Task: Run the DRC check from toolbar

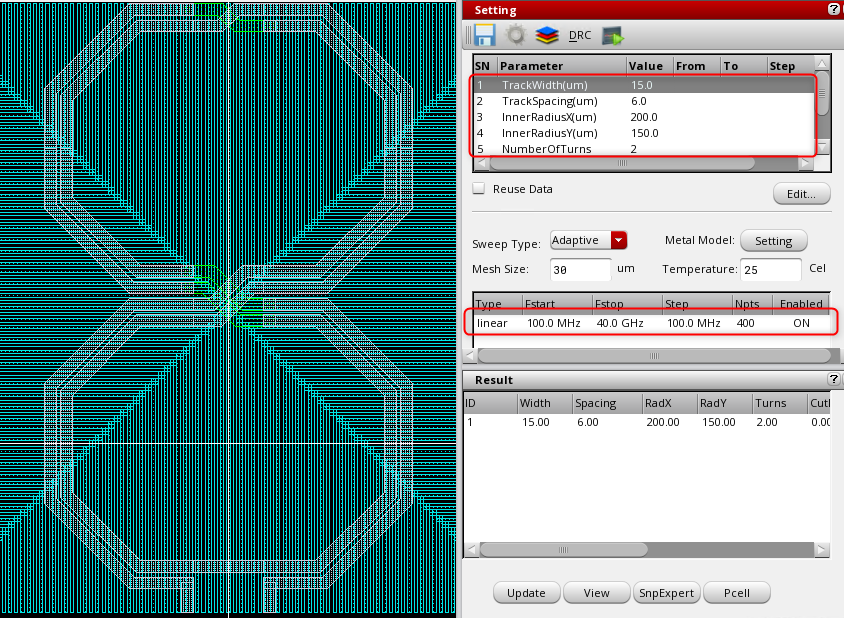Action: point(580,35)
